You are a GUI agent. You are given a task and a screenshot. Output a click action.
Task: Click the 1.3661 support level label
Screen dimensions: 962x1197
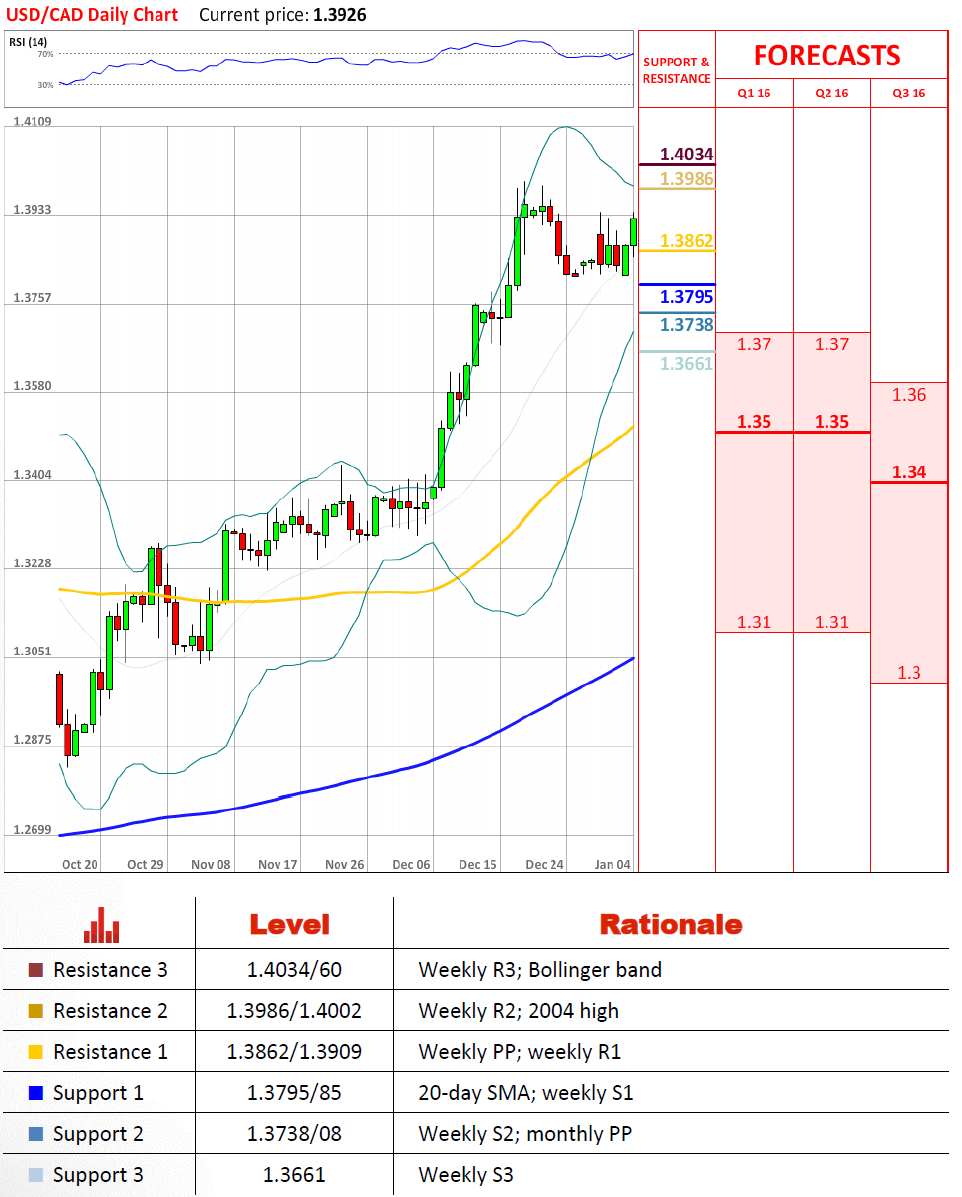[687, 364]
